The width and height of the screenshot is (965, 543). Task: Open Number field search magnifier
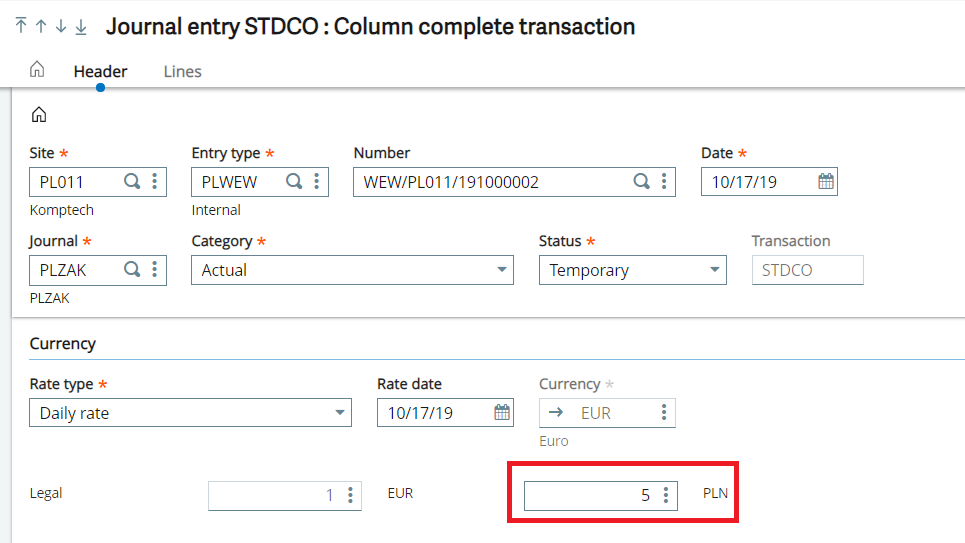coord(641,182)
